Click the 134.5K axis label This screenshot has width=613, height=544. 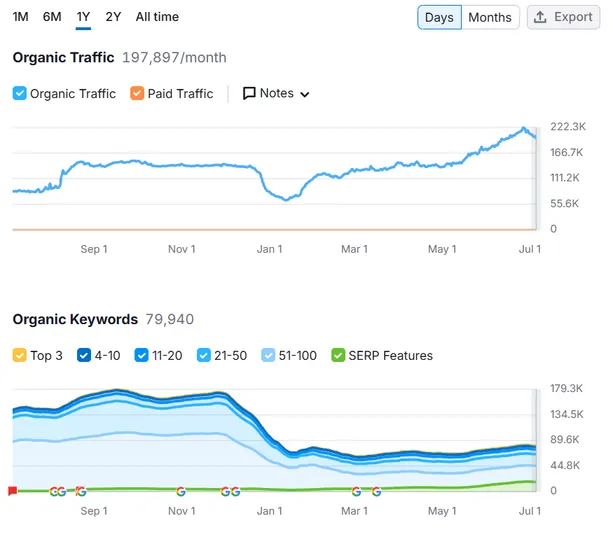[567, 414]
